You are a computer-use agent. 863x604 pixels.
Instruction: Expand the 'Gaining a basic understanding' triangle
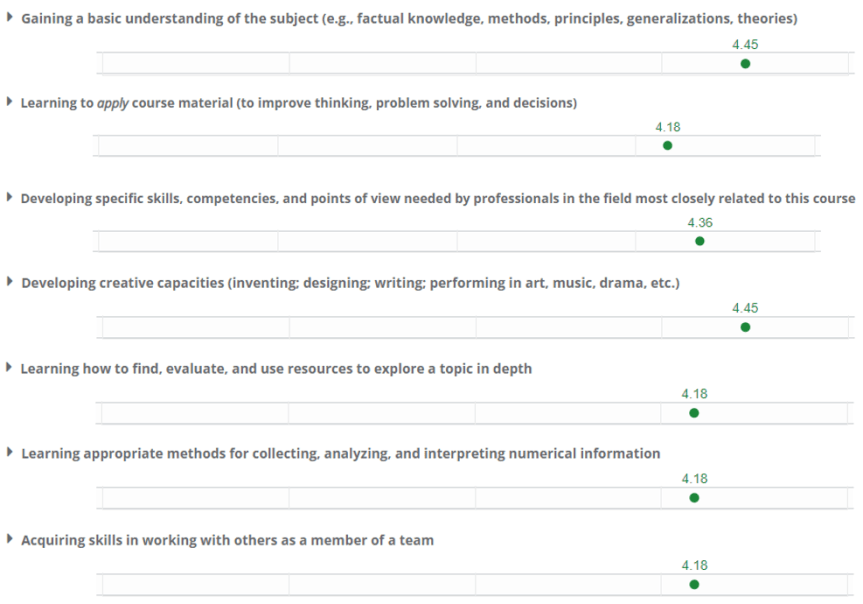[x=10, y=19]
